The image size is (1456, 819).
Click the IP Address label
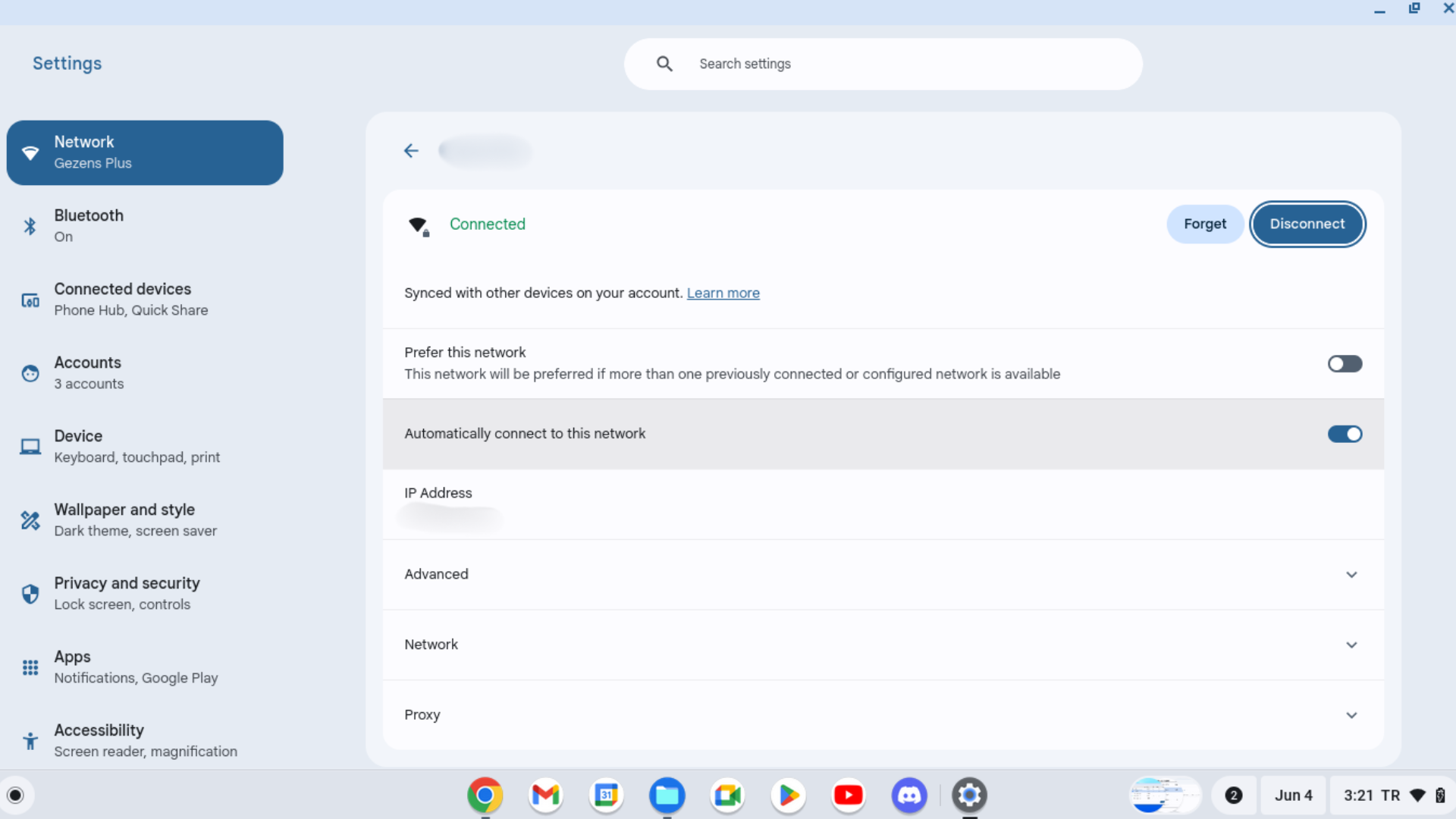pos(438,493)
